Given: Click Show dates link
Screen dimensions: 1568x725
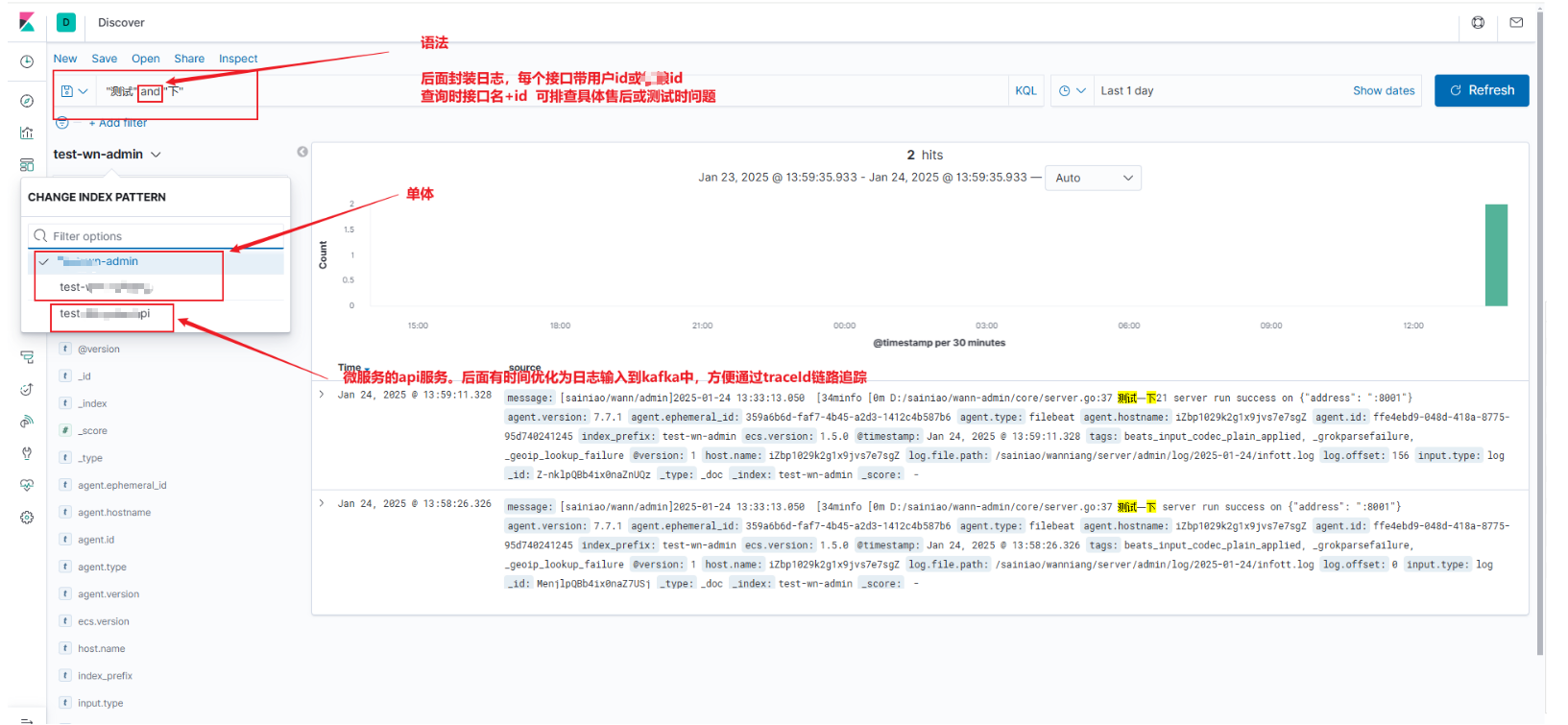Looking at the screenshot, I should pyautogui.click(x=1384, y=91).
